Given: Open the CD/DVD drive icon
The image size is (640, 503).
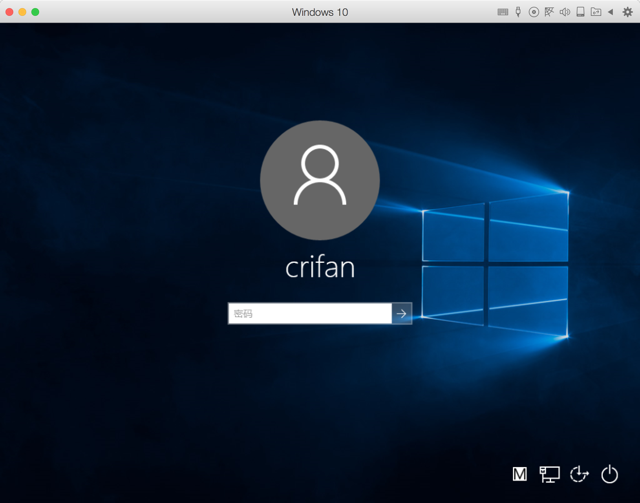Looking at the screenshot, I should 534,12.
